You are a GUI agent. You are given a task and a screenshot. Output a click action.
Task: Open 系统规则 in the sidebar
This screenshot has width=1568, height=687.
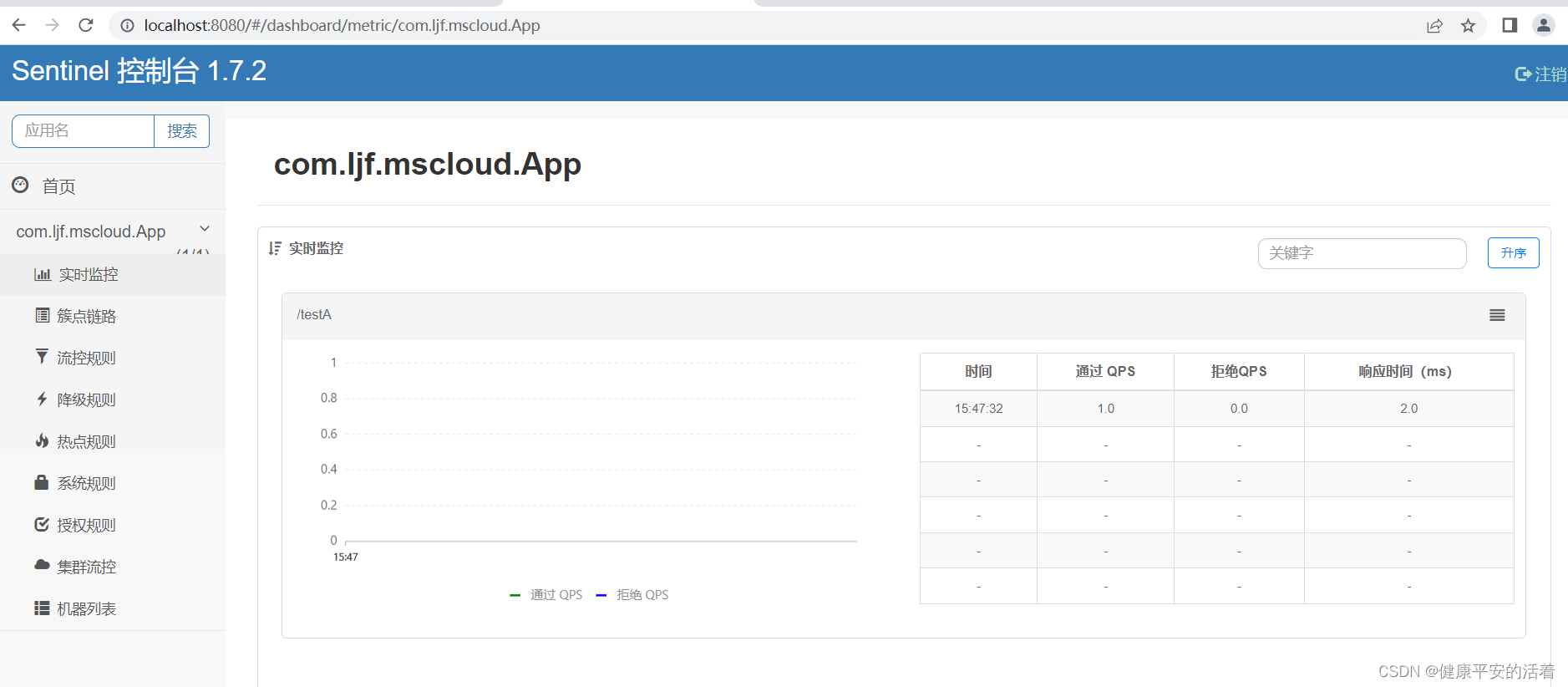(113, 483)
